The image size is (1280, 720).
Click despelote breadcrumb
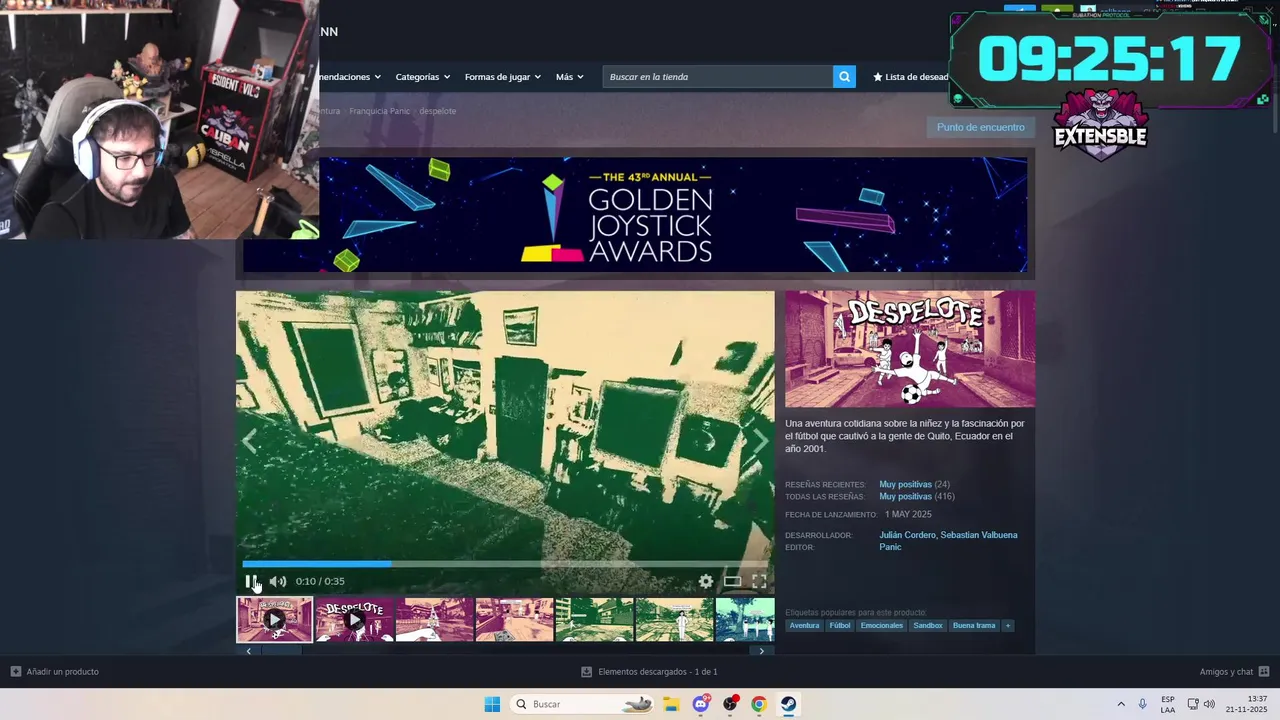437,111
